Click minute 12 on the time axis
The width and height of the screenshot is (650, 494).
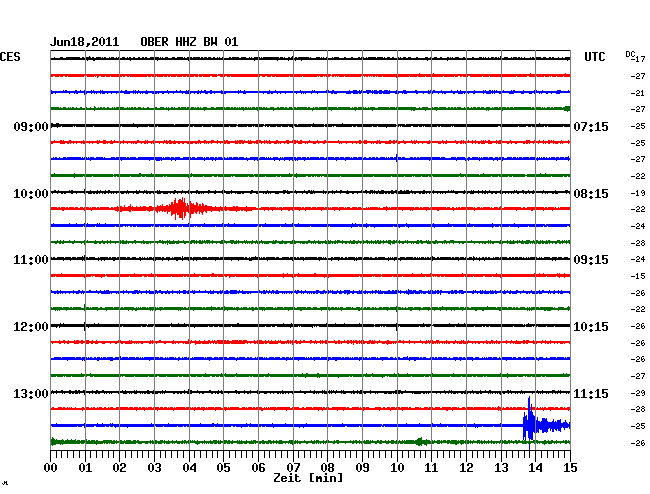click(466, 468)
